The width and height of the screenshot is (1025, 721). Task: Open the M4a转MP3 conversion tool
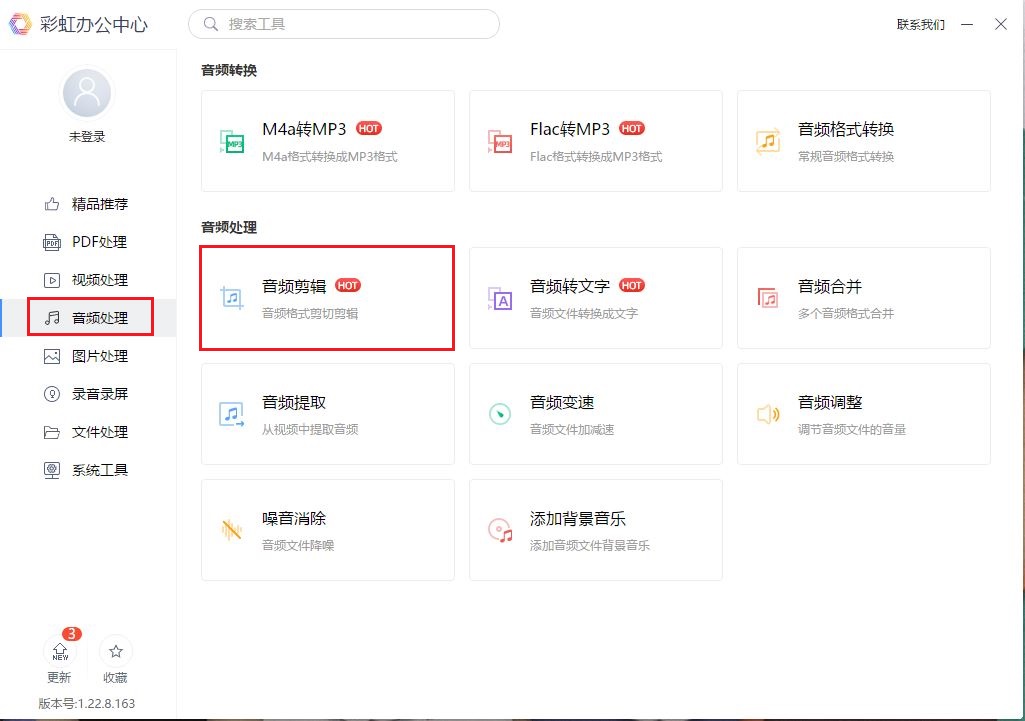(327, 140)
